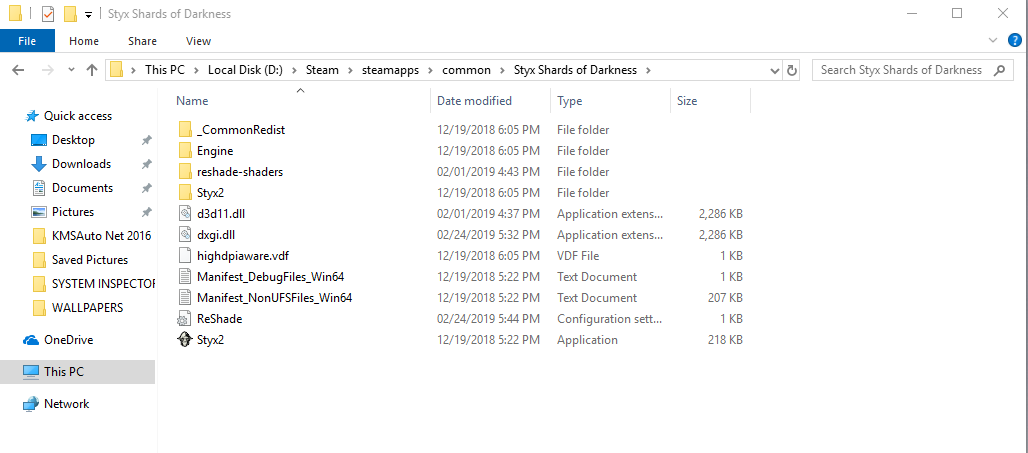
Task: Click the title bar folder icon
Action: [16, 14]
